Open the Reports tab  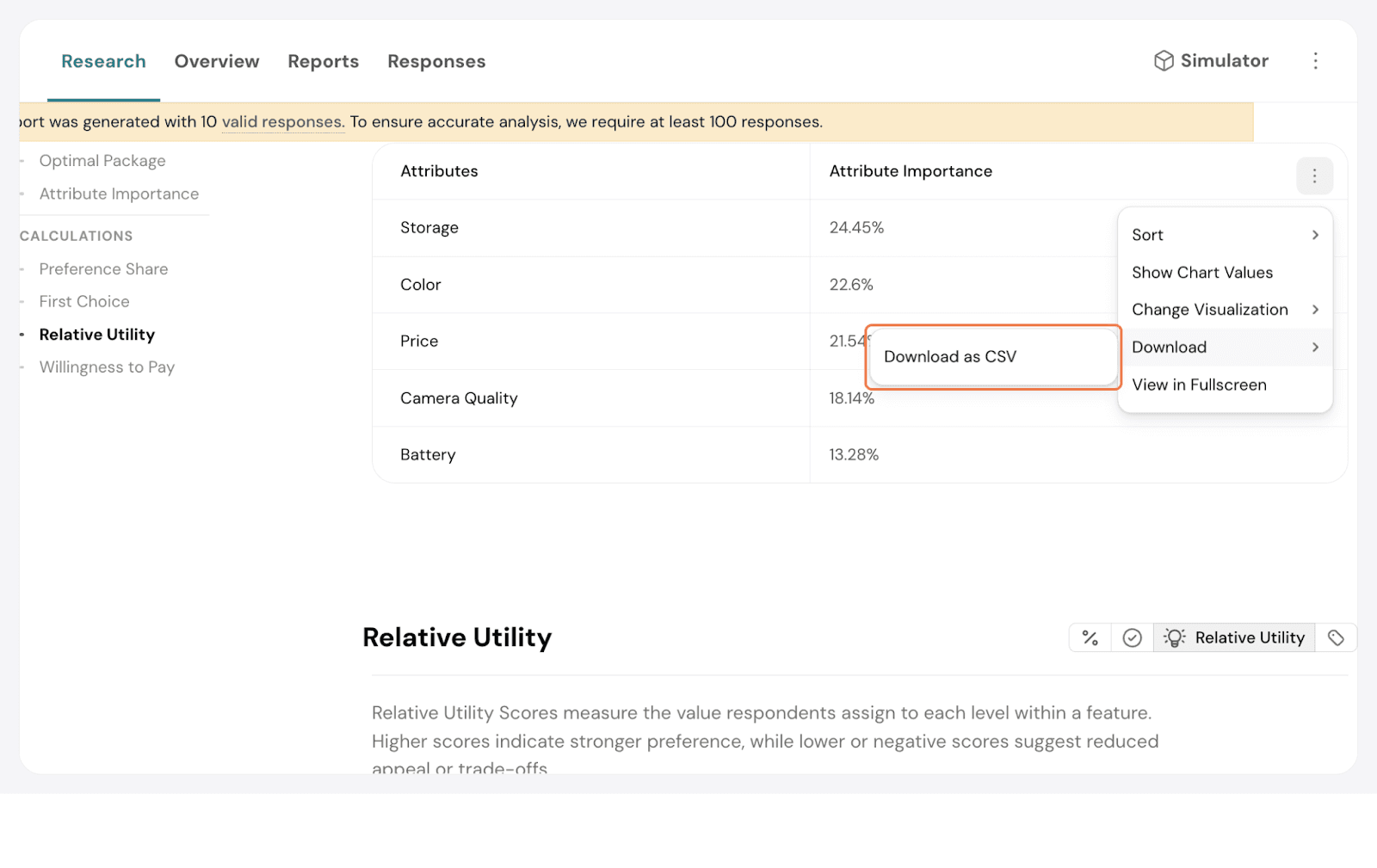[x=323, y=62]
